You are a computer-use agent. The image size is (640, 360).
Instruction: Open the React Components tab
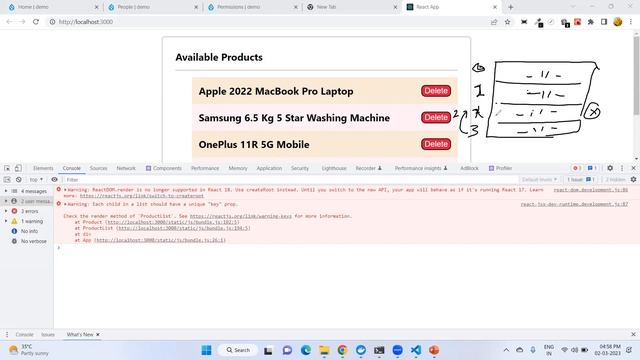point(164,168)
